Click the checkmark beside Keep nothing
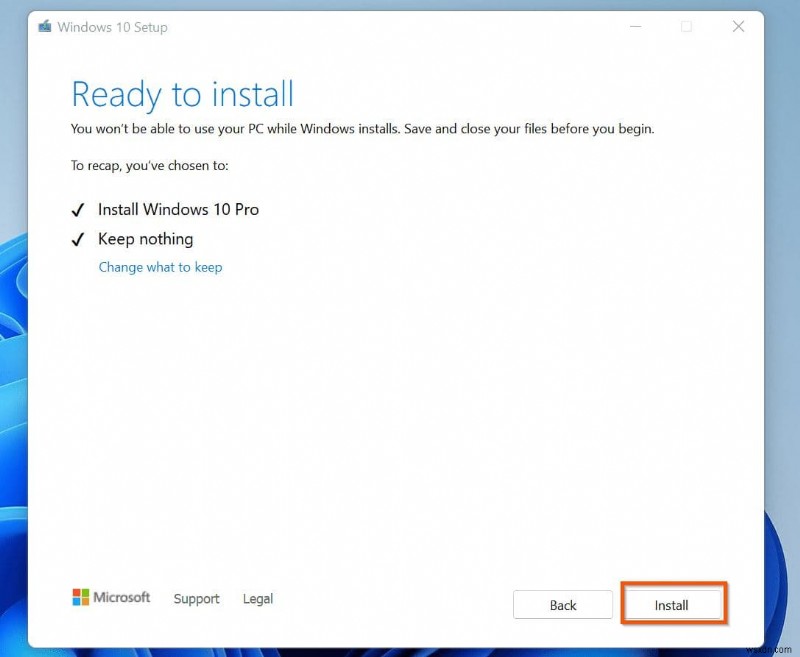 [x=78, y=239]
